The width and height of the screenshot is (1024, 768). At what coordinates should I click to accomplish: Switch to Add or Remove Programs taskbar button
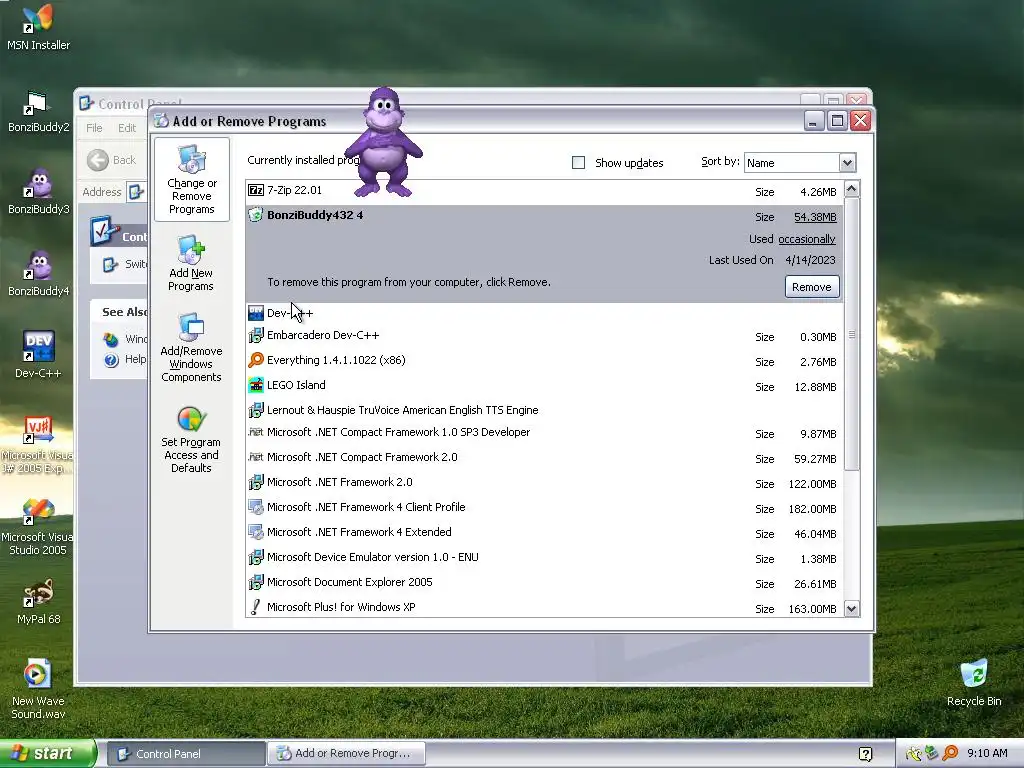[x=347, y=754]
